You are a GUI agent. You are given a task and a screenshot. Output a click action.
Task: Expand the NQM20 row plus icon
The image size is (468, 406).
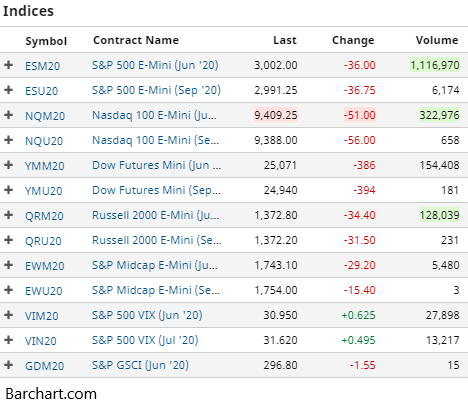(9, 115)
